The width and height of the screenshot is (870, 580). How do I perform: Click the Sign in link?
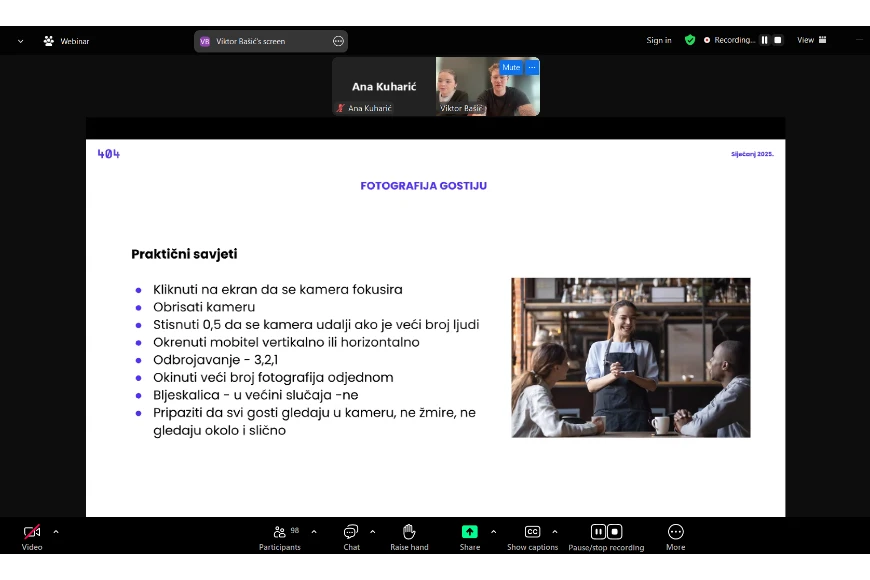click(x=659, y=40)
